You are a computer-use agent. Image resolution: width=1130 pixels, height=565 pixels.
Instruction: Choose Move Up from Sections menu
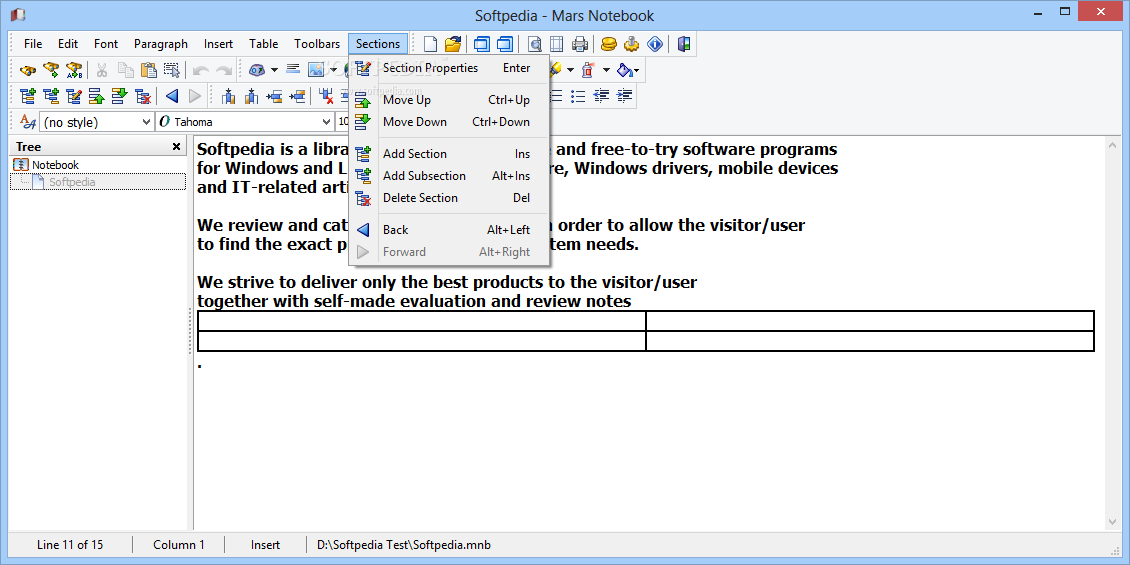pyautogui.click(x=449, y=99)
